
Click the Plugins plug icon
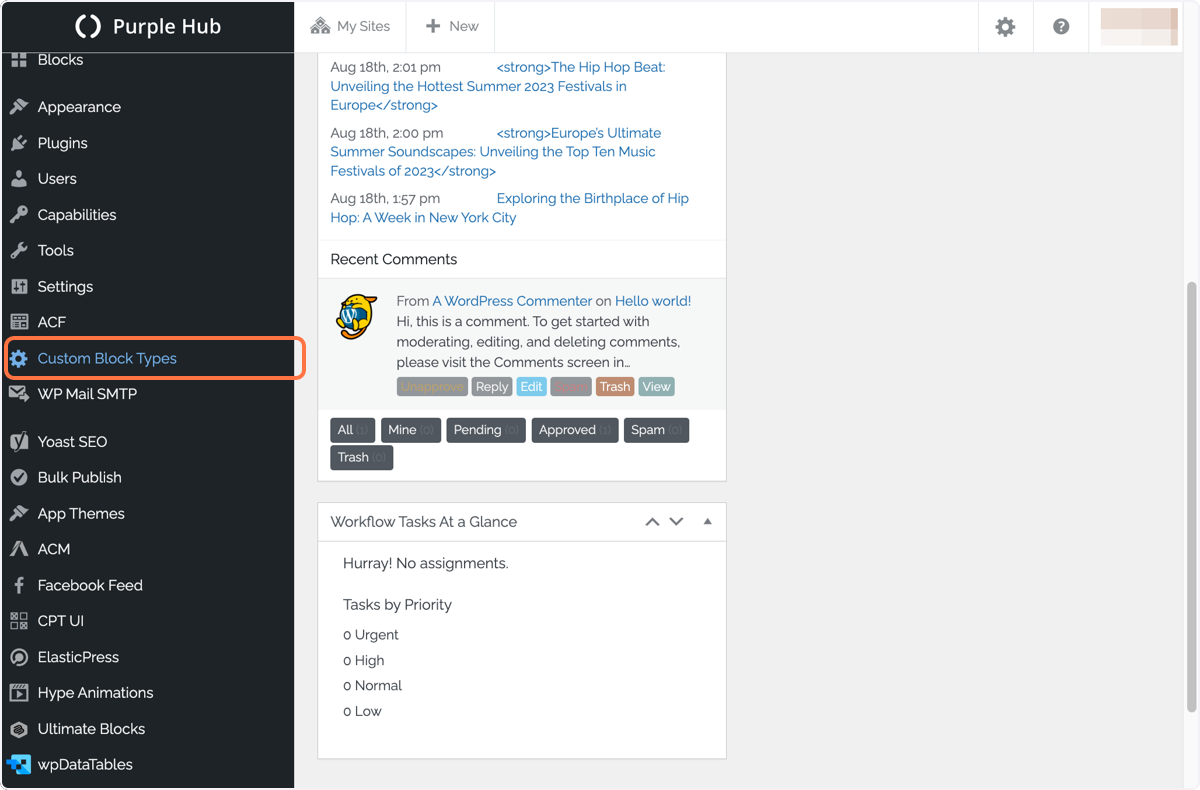(19, 143)
